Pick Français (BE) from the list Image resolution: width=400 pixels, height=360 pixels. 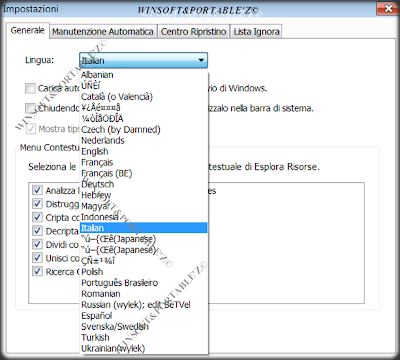tap(144, 173)
